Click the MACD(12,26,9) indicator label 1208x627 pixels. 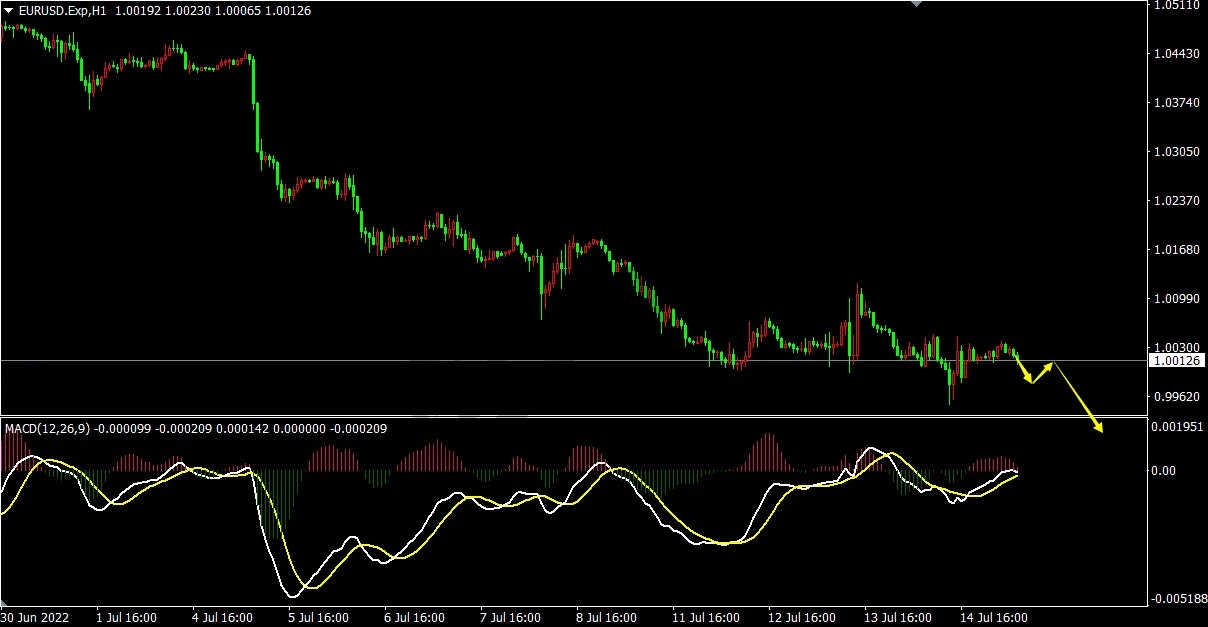pos(47,428)
